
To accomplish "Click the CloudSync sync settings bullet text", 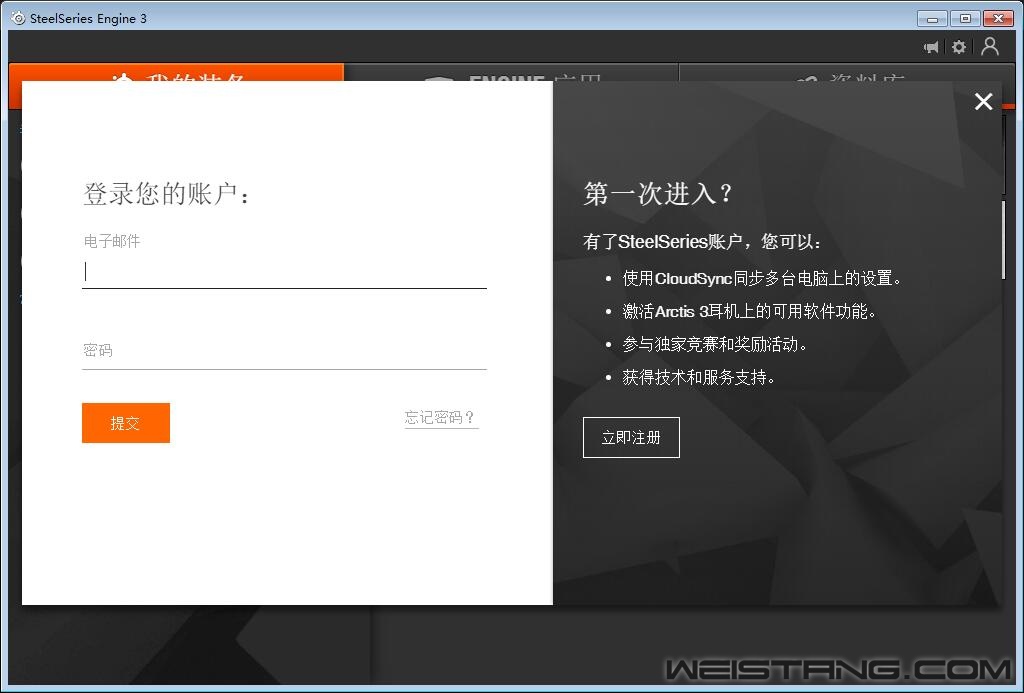I will tap(761, 278).
